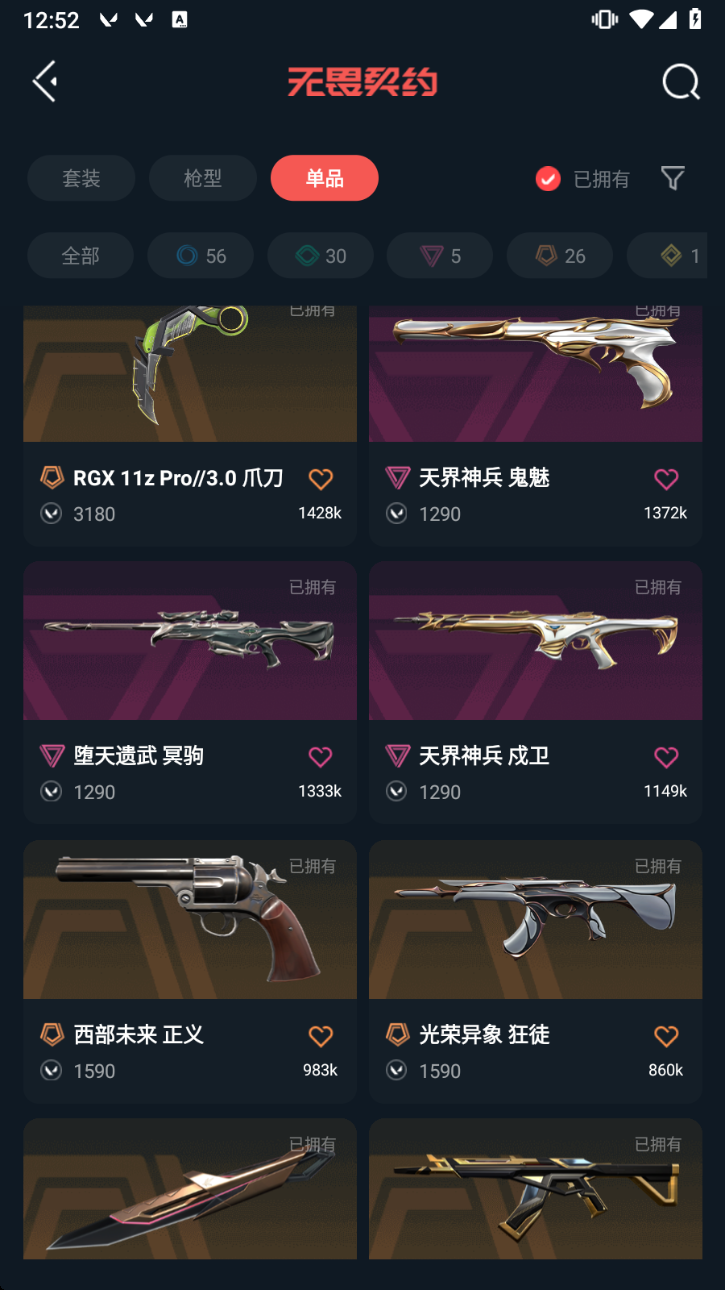
Task: Choose the 全部 filter chip
Action: pyautogui.click(x=80, y=256)
